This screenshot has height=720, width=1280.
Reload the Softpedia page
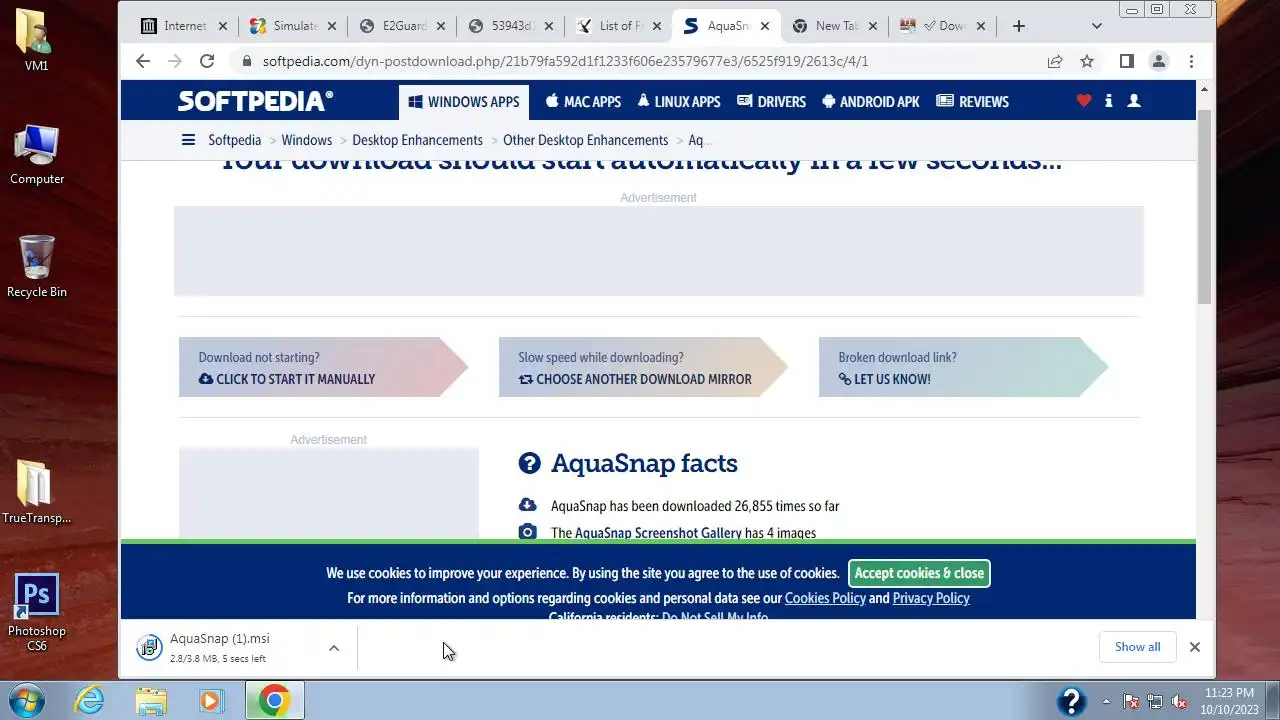(207, 61)
